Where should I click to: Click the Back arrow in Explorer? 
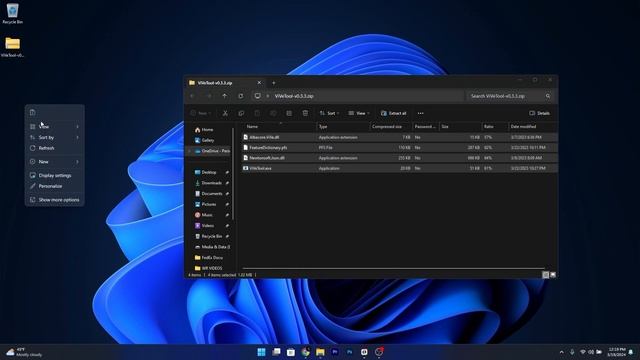[193, 96]
